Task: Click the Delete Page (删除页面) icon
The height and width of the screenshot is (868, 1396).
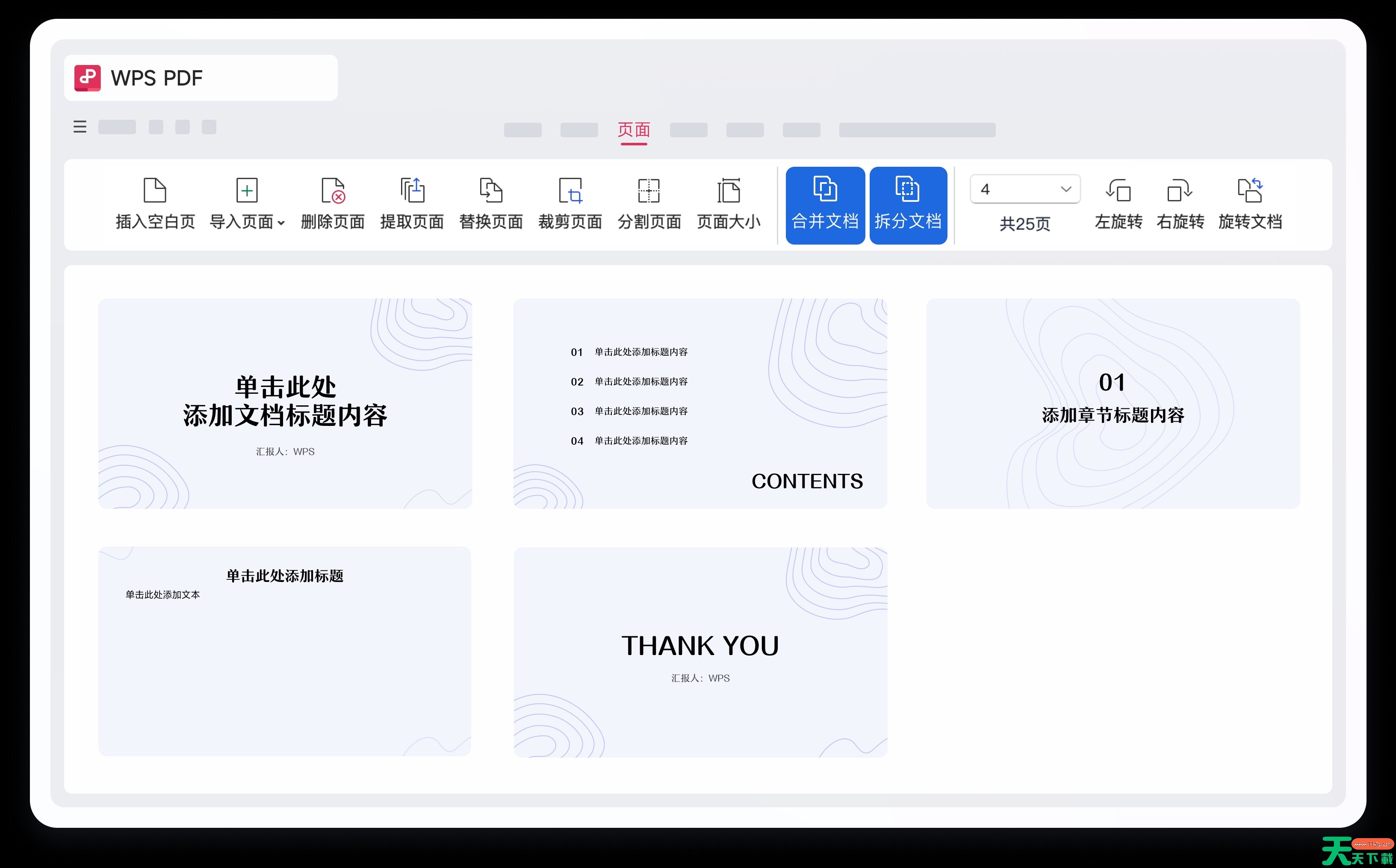Action: pos(333,191)
